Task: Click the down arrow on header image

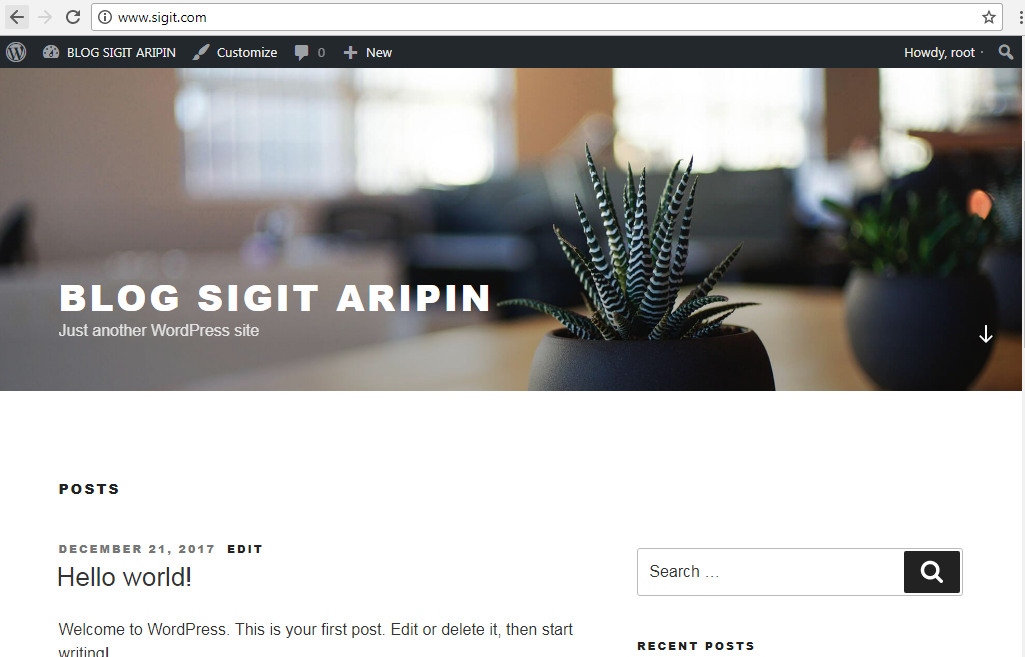Action: (986, 334)
